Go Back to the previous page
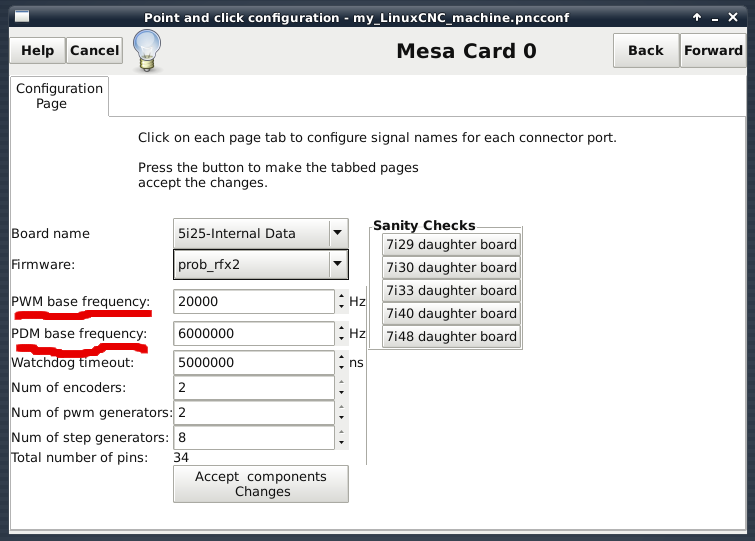Viewport: 755px width, 541px height. tap(645, 51)
